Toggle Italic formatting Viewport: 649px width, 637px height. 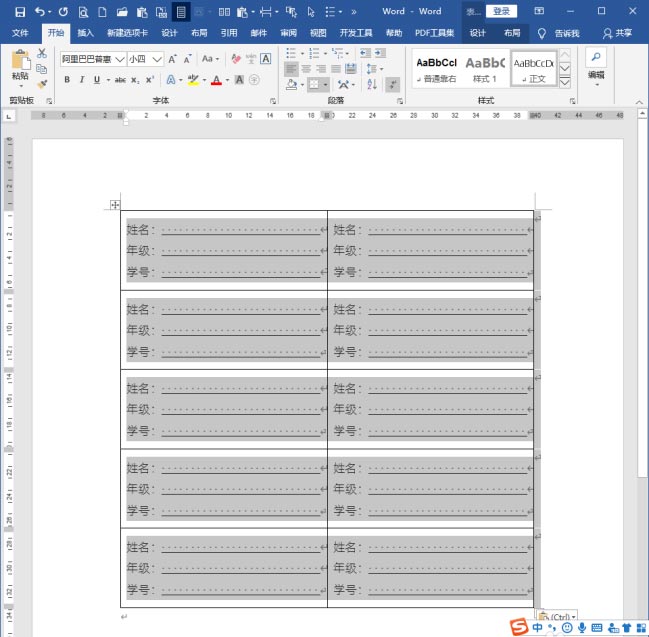click(82, 80)
